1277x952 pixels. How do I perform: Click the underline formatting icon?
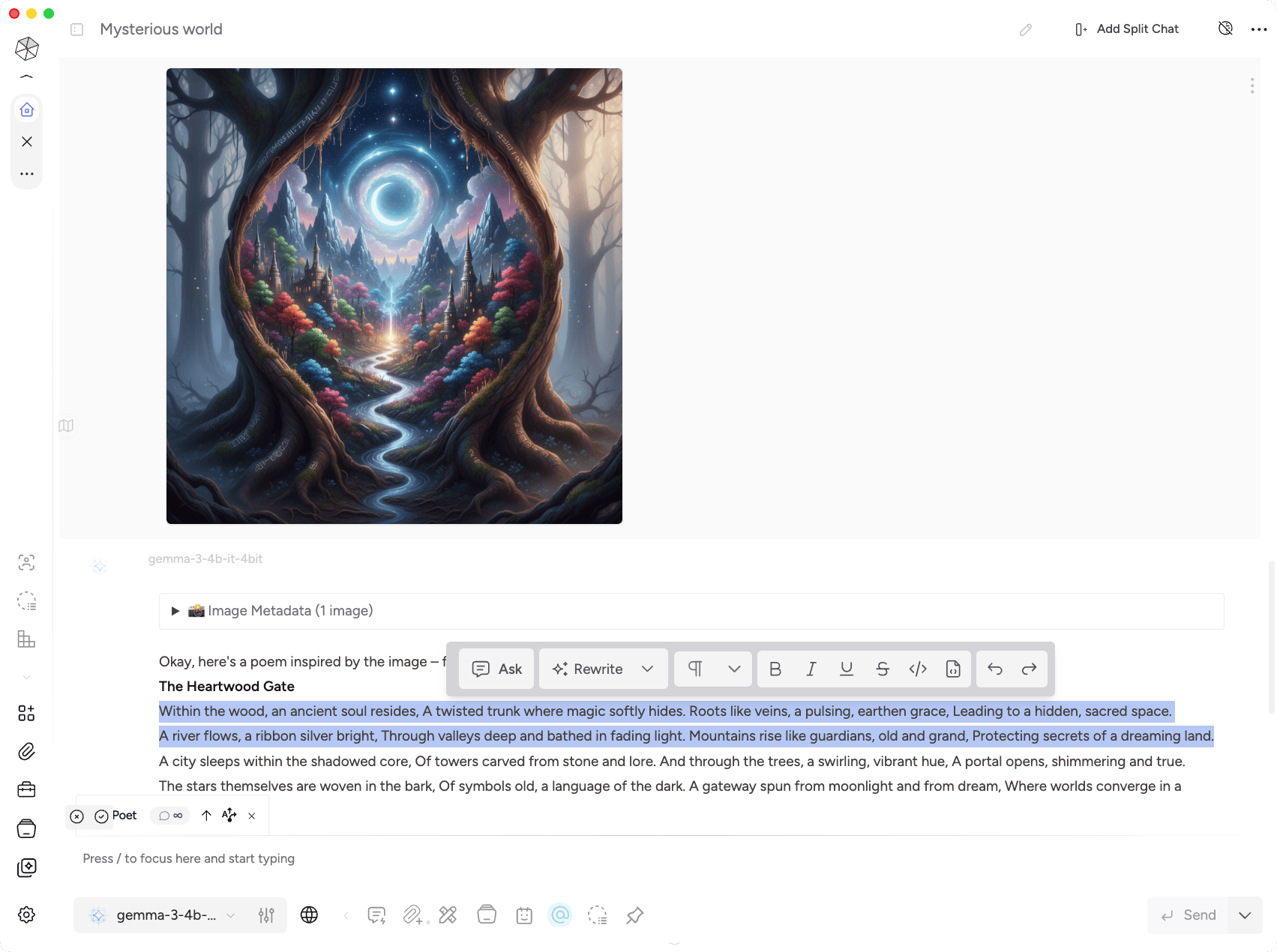tap(847, 669)
